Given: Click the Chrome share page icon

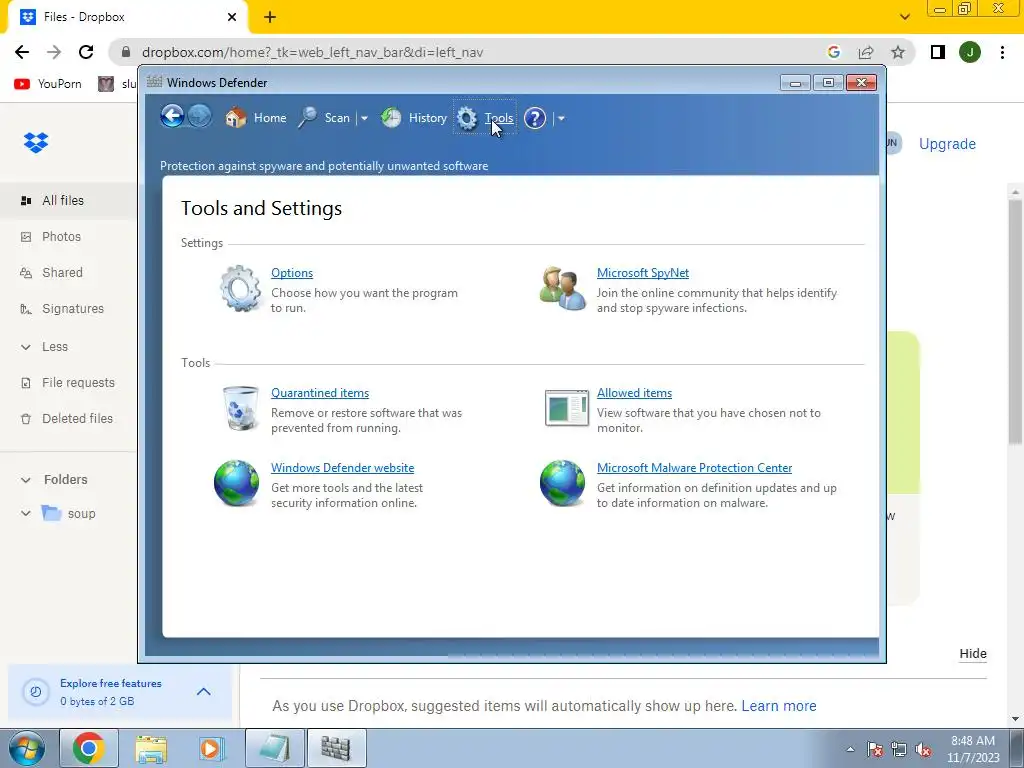Looking at the screenshot, I should 866,52.
